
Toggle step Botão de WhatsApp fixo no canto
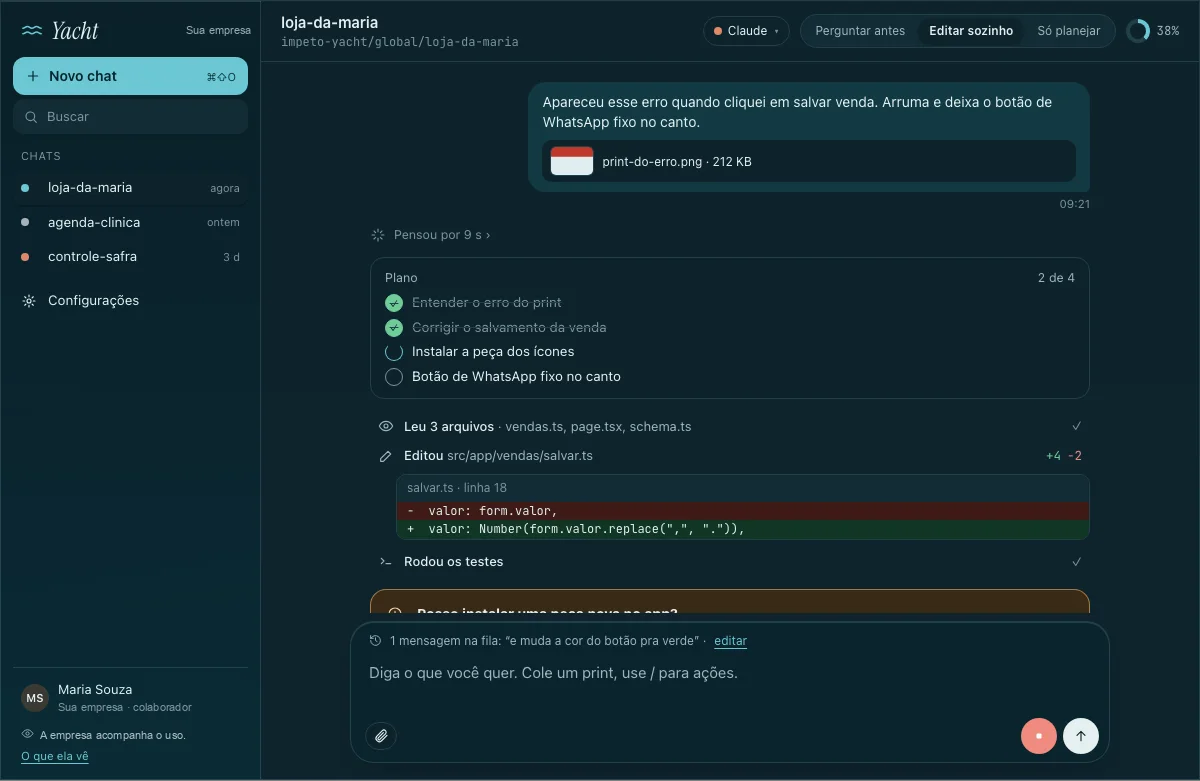click(x=394, y=377)
